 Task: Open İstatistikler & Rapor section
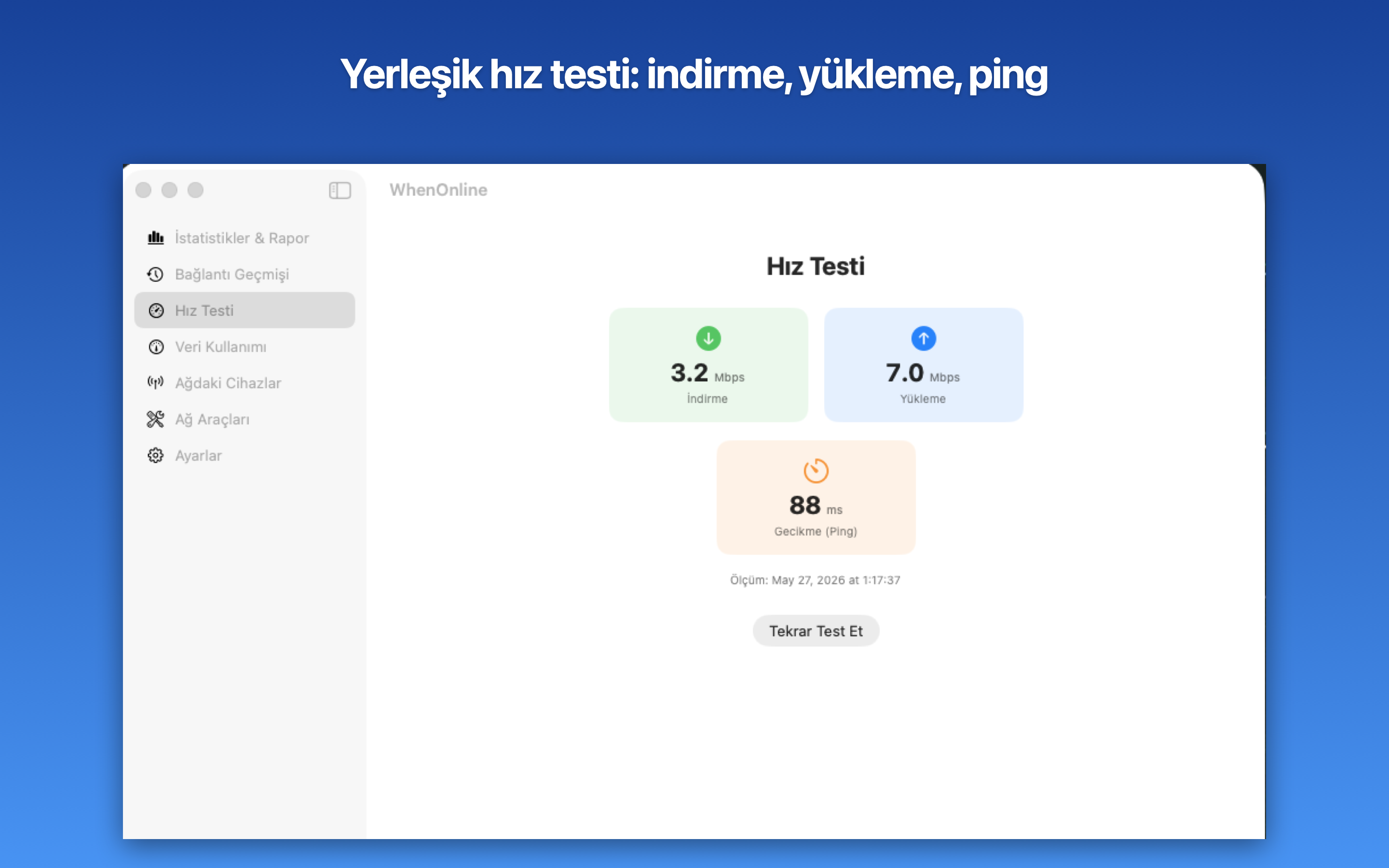tap(245, 238)
